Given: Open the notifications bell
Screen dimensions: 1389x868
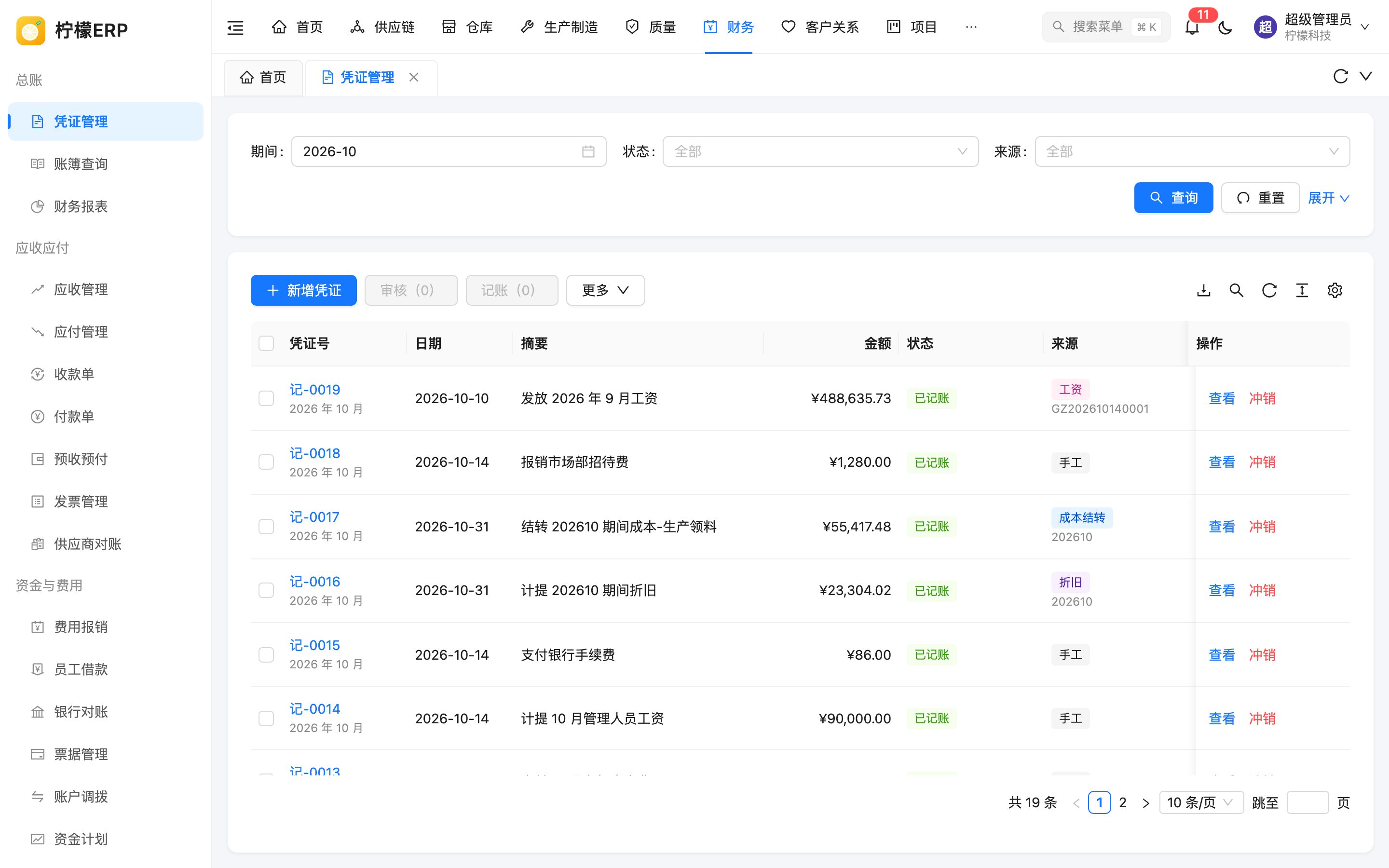Looking at the screenshot, I should tap(1192, 27).
